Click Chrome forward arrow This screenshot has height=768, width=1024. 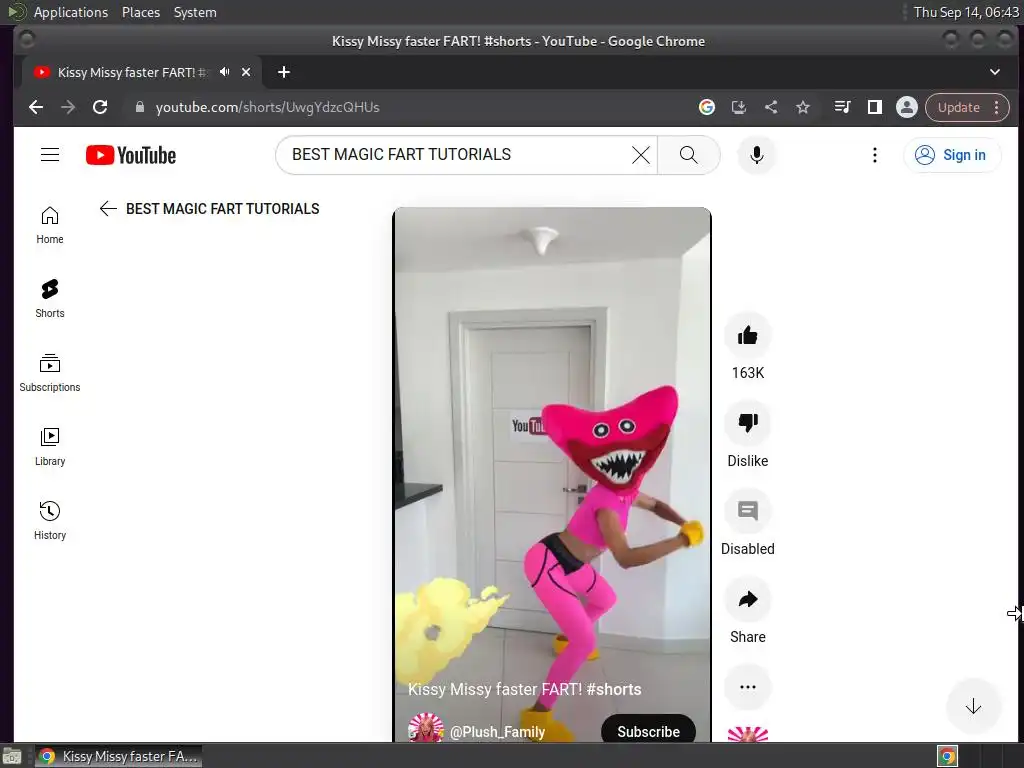(x=68, y=107)
